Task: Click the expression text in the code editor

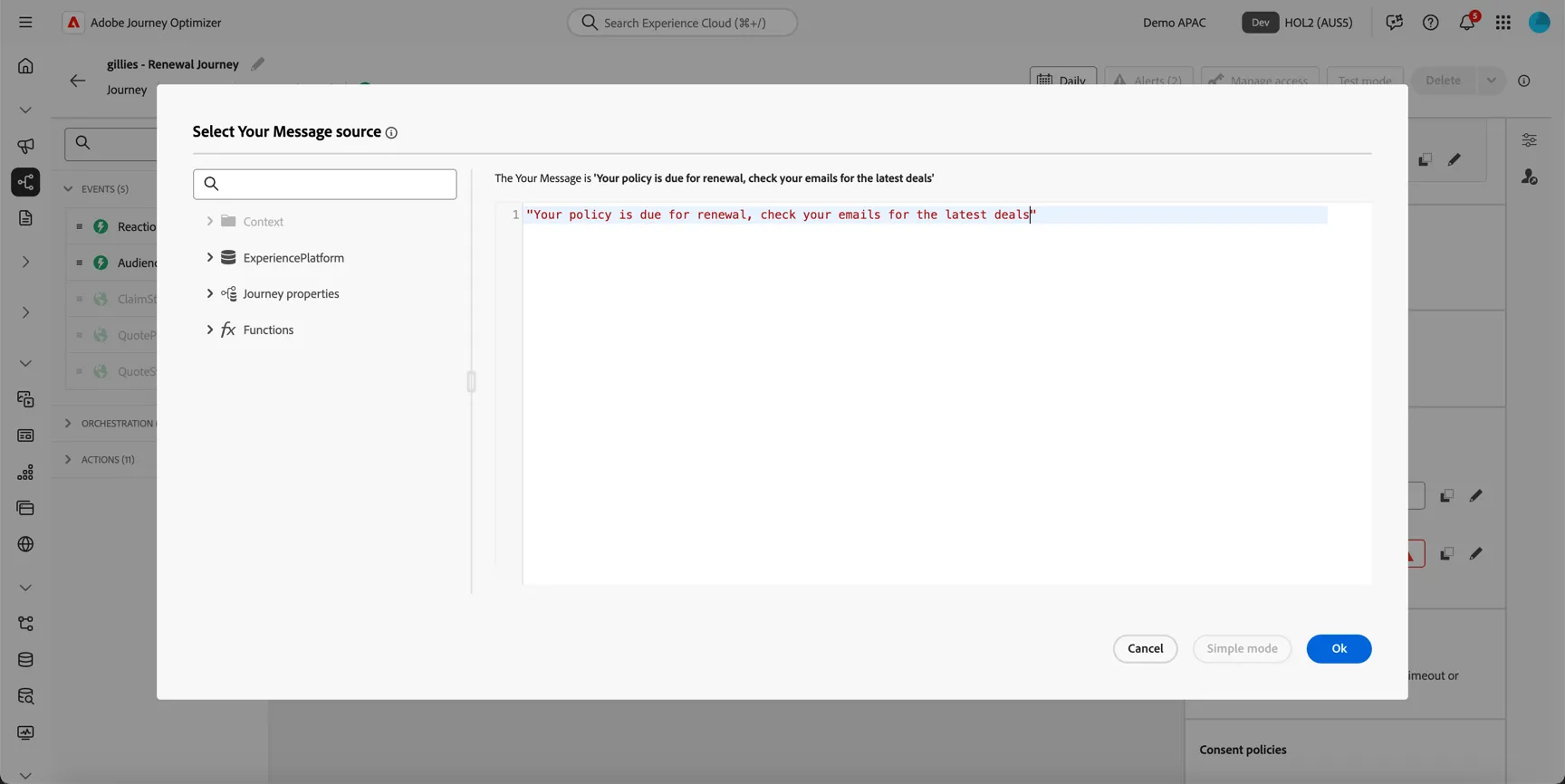Action: pos(781,215)
